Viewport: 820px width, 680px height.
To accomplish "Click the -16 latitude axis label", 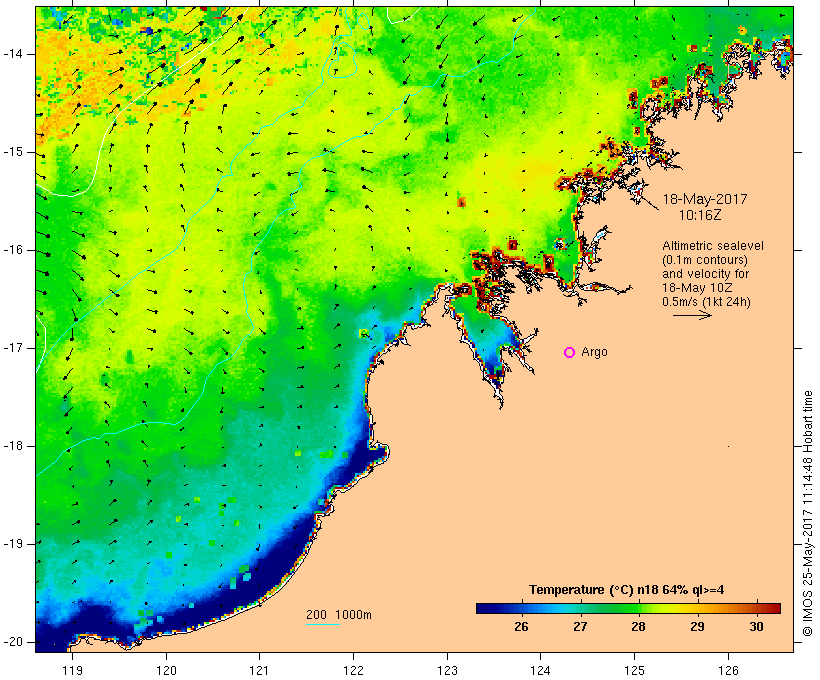I will (13, 250).
